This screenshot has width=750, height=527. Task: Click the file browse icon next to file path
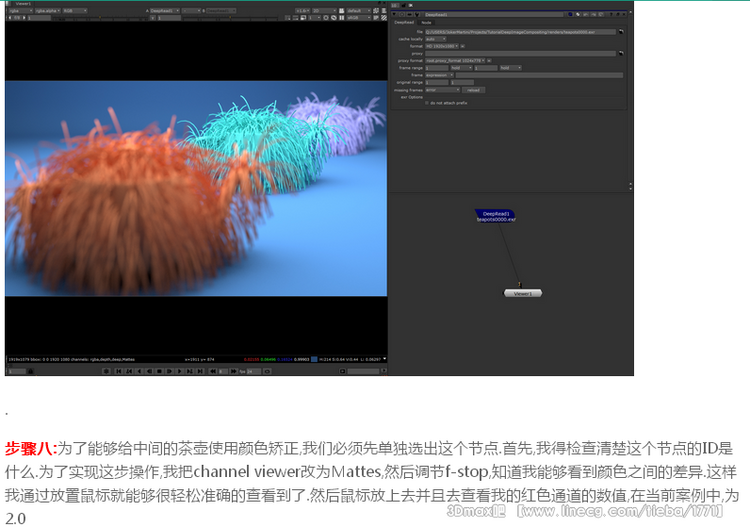coord(621,32)
